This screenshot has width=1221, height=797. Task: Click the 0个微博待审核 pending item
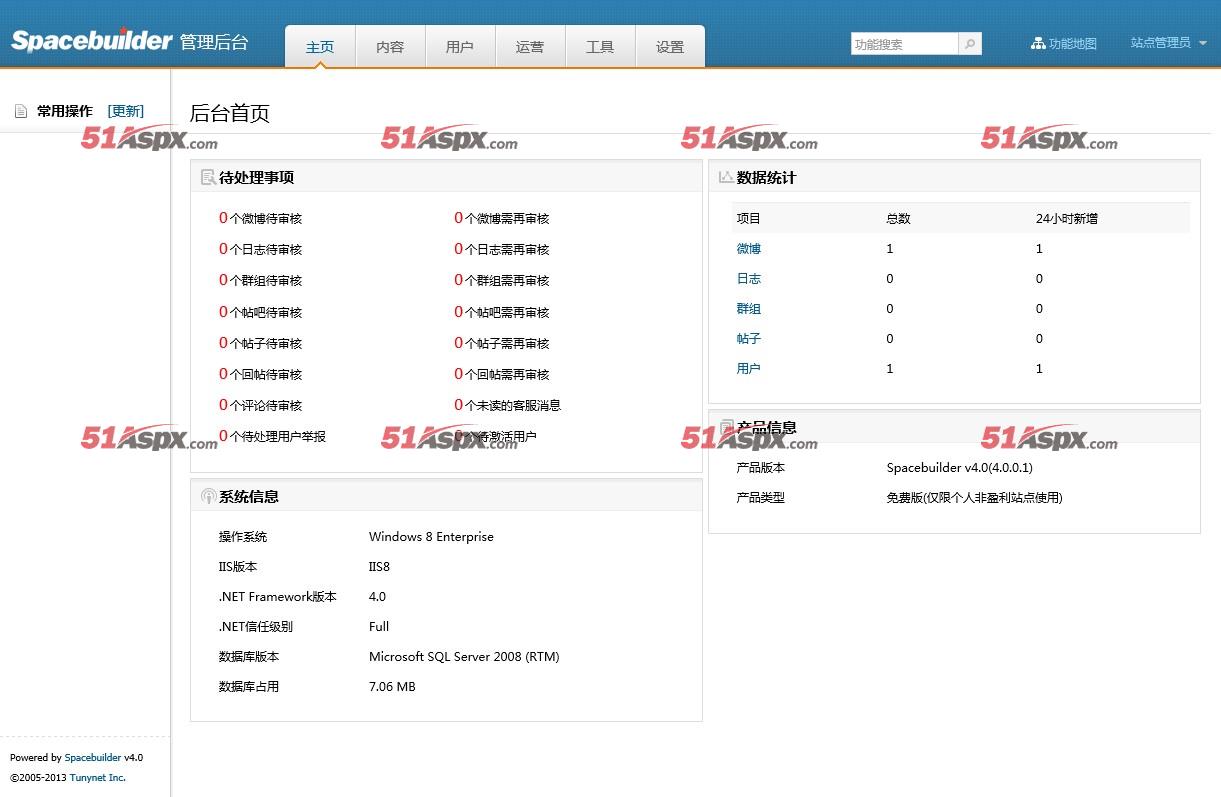point(260,218)
